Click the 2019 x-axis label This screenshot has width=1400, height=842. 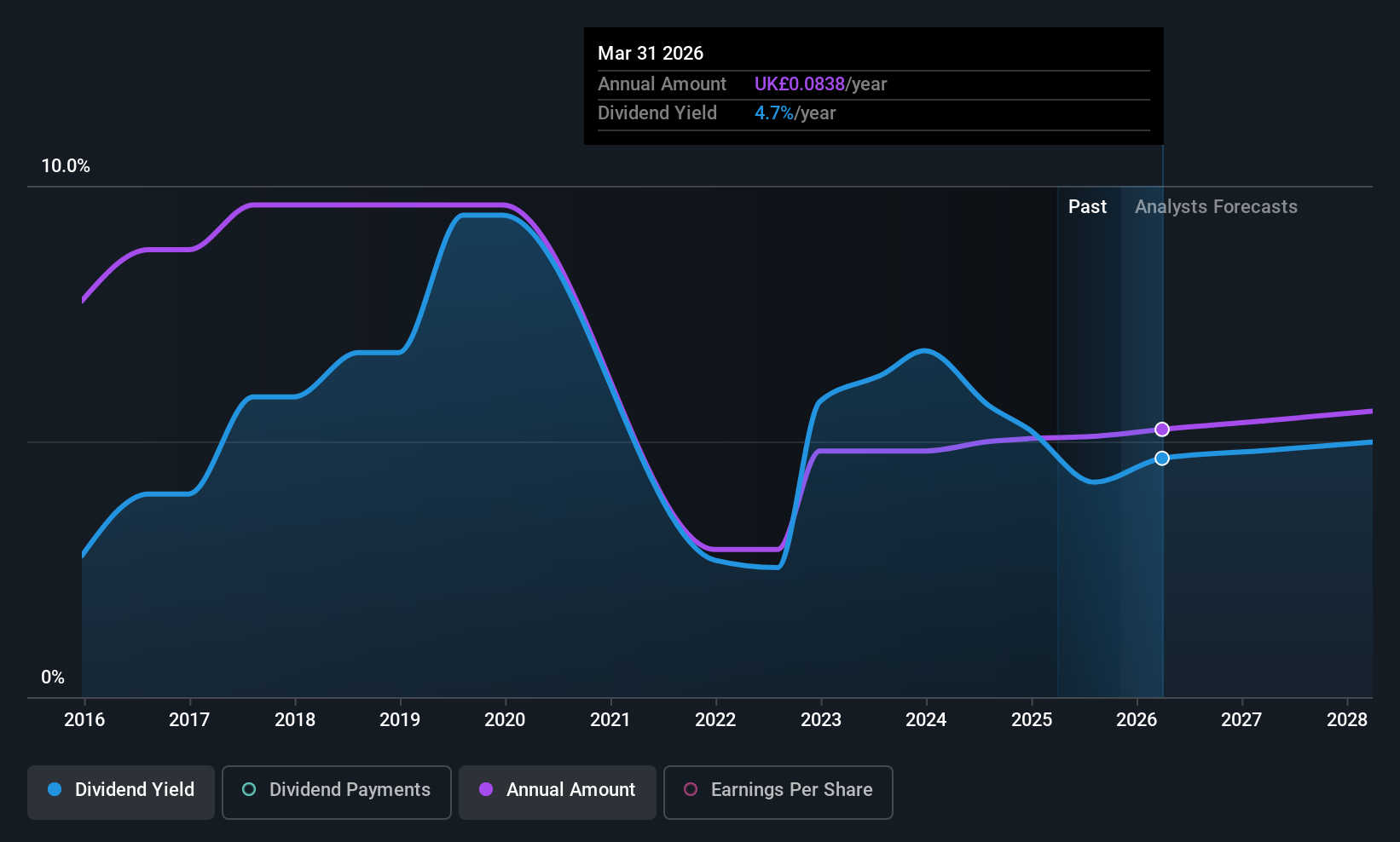pos(400,720)
